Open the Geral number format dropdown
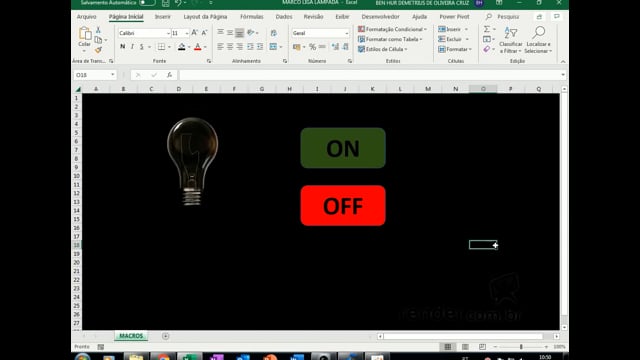This screenshot has height=360, width=640. [x=347, y=33]
